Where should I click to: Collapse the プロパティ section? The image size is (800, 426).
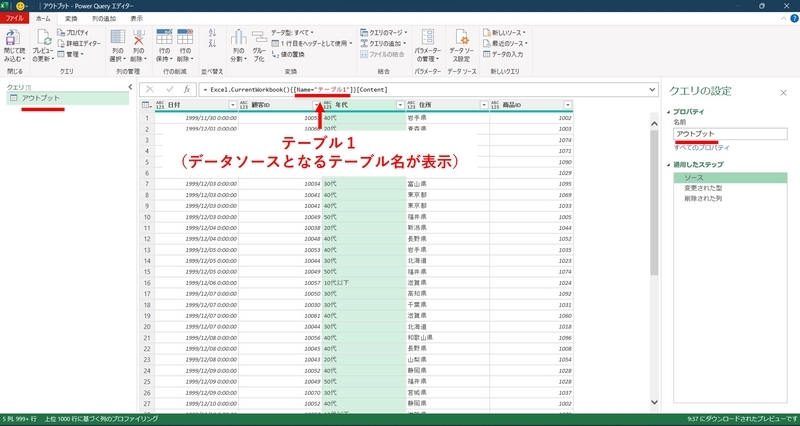click(x=669, y=111)
